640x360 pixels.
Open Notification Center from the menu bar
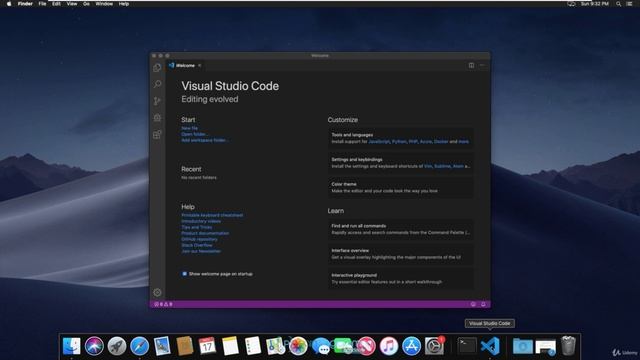tap(629, 4)
